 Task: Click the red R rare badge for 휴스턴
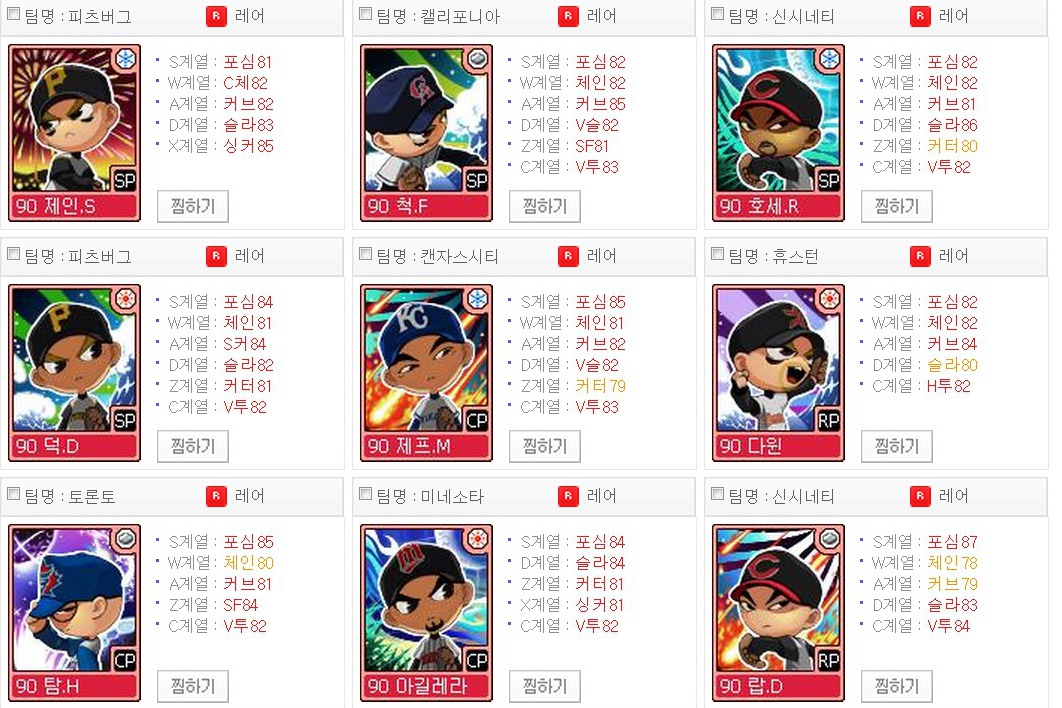pos(920,256)
